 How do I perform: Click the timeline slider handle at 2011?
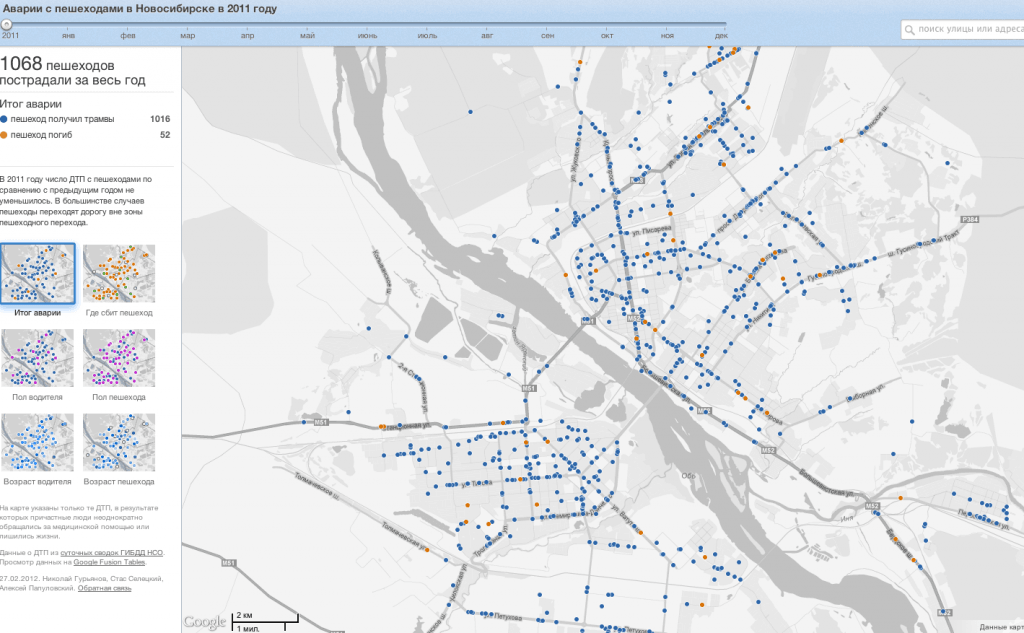pos(6,24)
